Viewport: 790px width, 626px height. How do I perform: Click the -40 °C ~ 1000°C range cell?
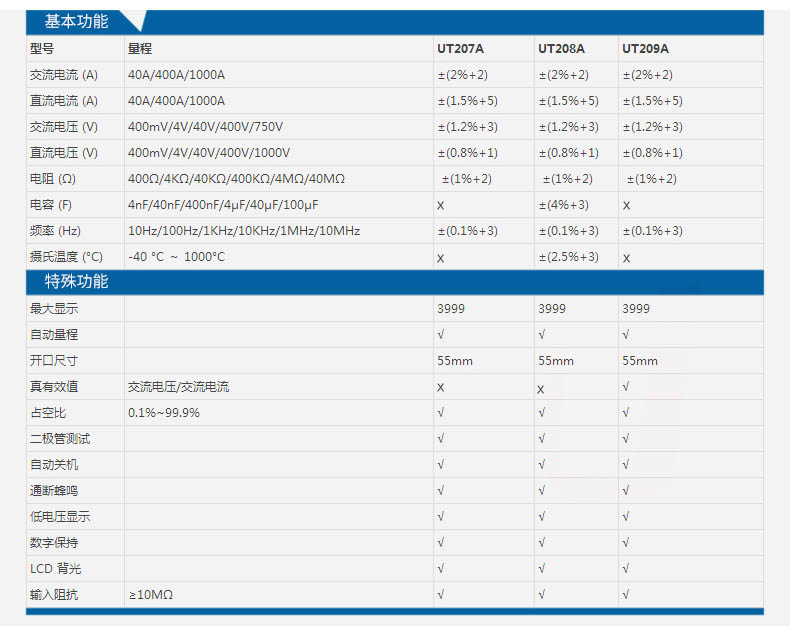pyautogui.click(x=176, y=257)
